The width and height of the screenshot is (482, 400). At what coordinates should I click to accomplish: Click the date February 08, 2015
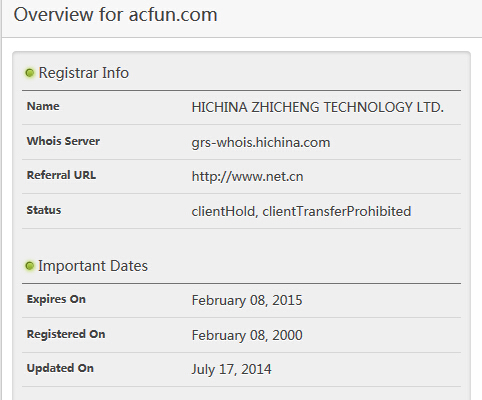247,300
